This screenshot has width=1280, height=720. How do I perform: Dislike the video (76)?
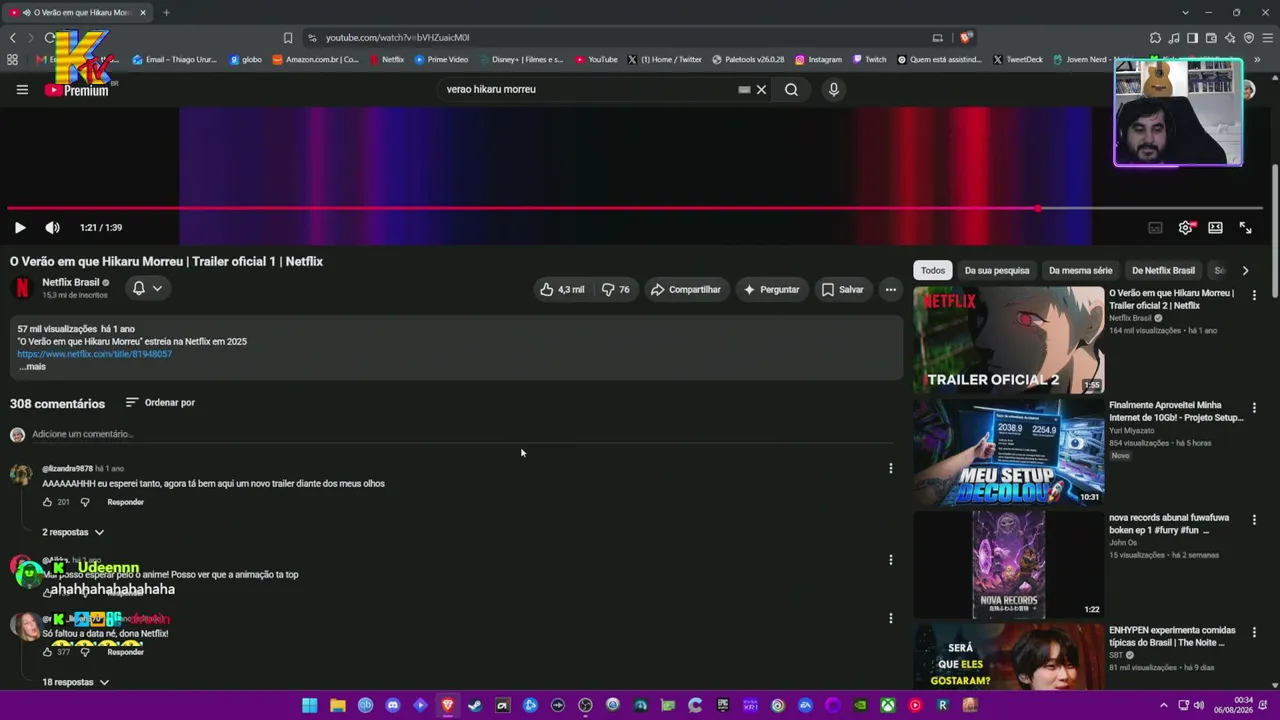tap(616, 290)
